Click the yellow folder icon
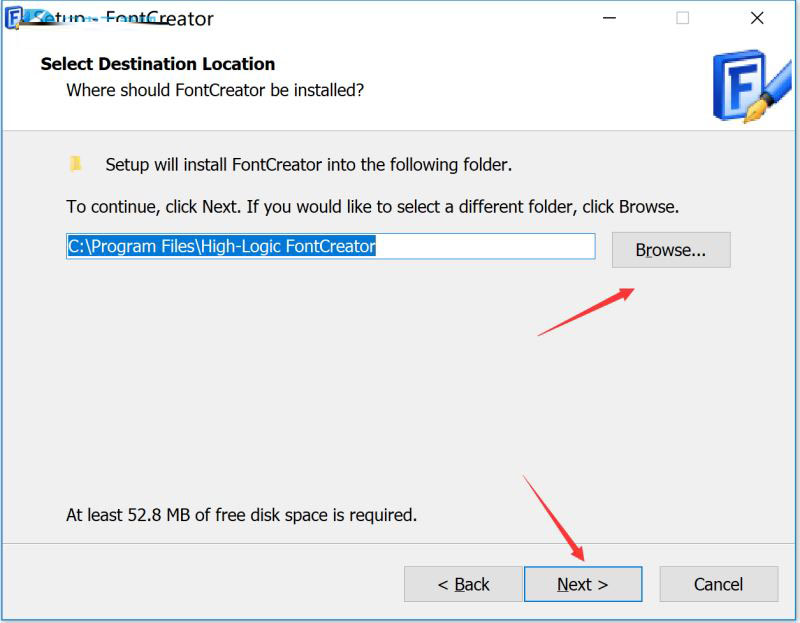Screen dimensions: 800x623 click(x=76, y=164)
